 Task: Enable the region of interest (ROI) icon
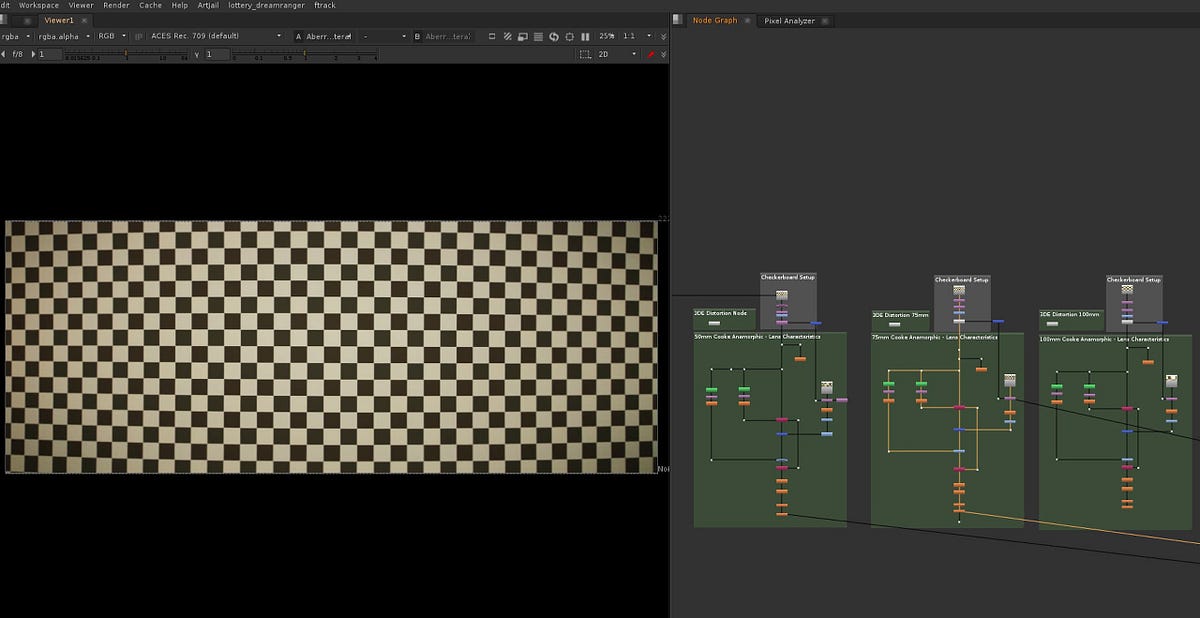tap(492, 36)
